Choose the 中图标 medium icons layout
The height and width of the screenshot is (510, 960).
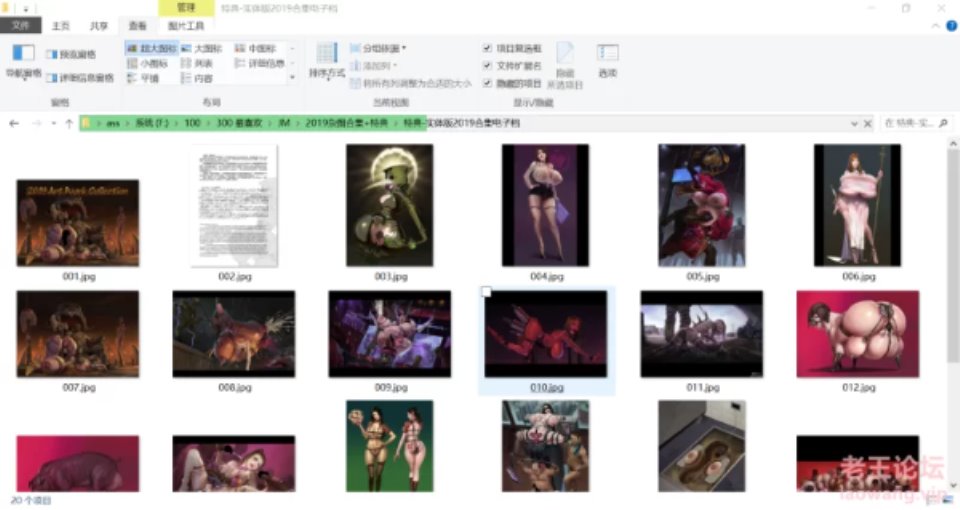pos(256,48)
